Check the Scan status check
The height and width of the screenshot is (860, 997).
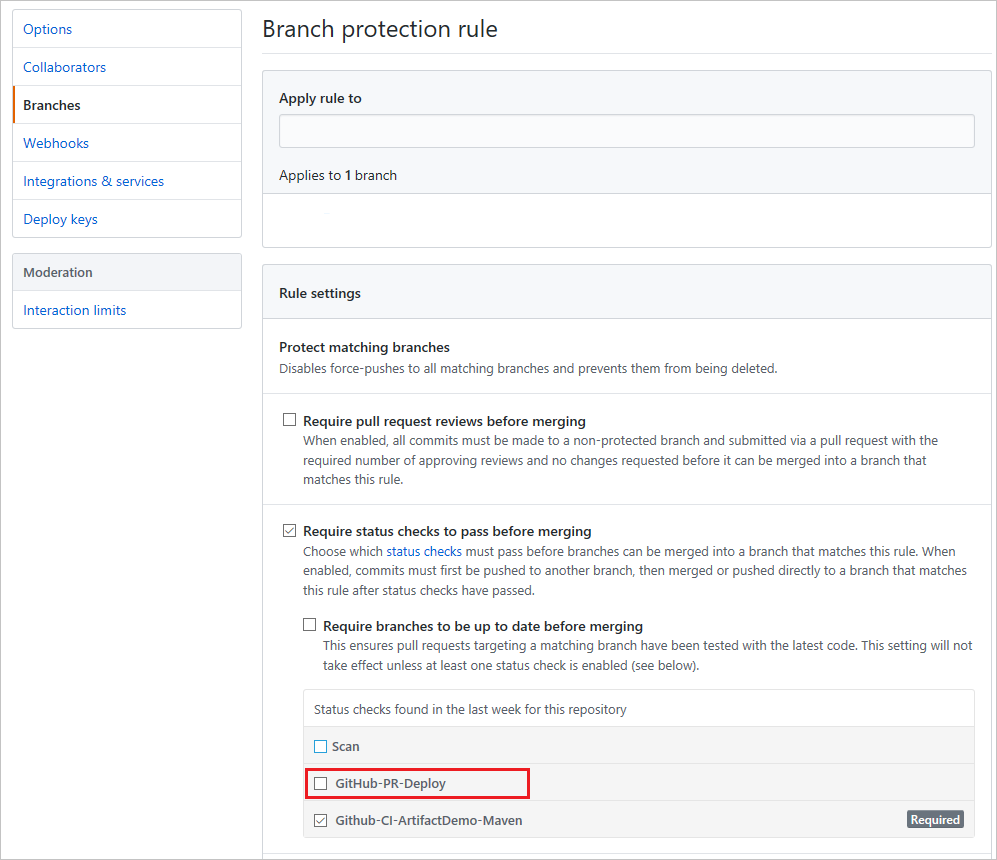[319, 746]
